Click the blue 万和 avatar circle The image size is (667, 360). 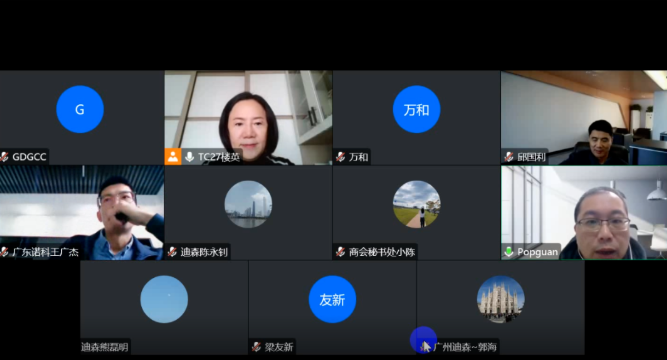(416, 109)
